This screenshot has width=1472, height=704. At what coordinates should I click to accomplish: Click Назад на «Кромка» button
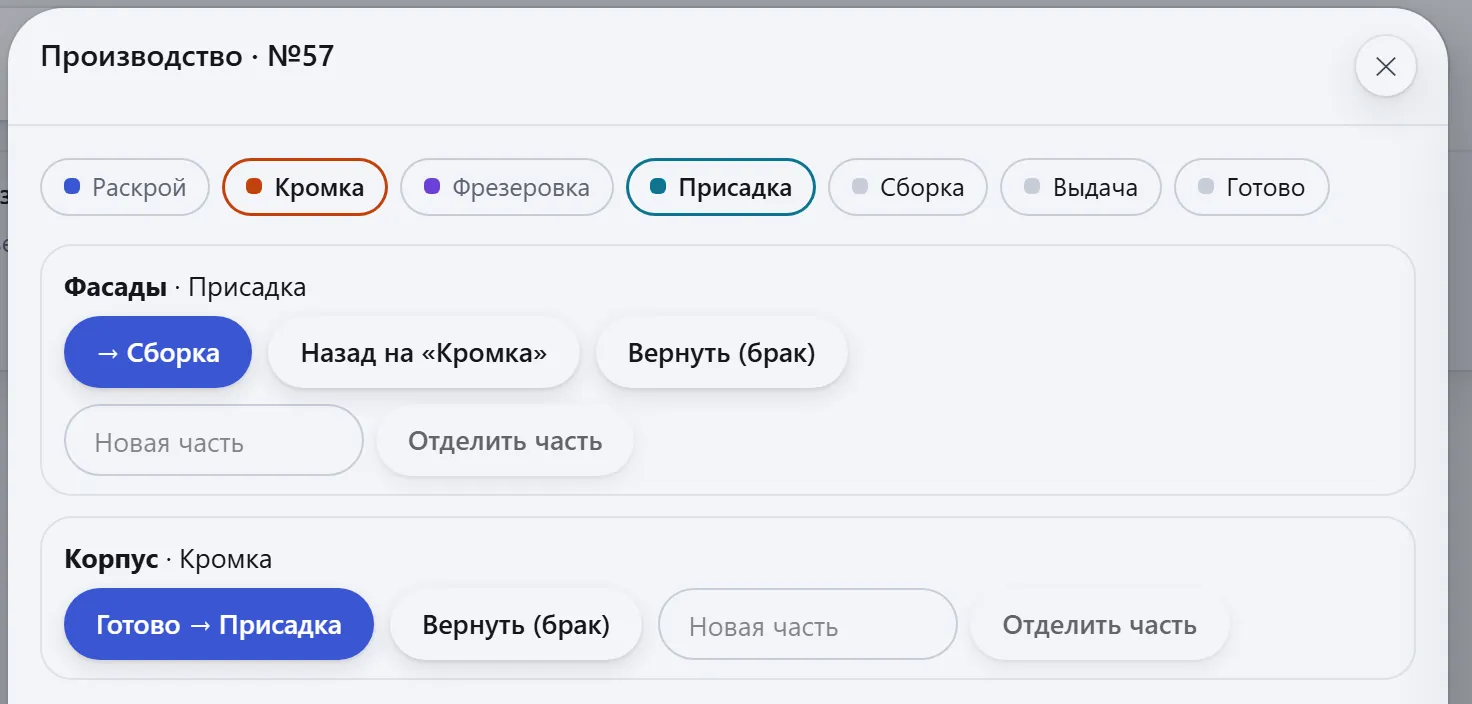tap(424, 352)
